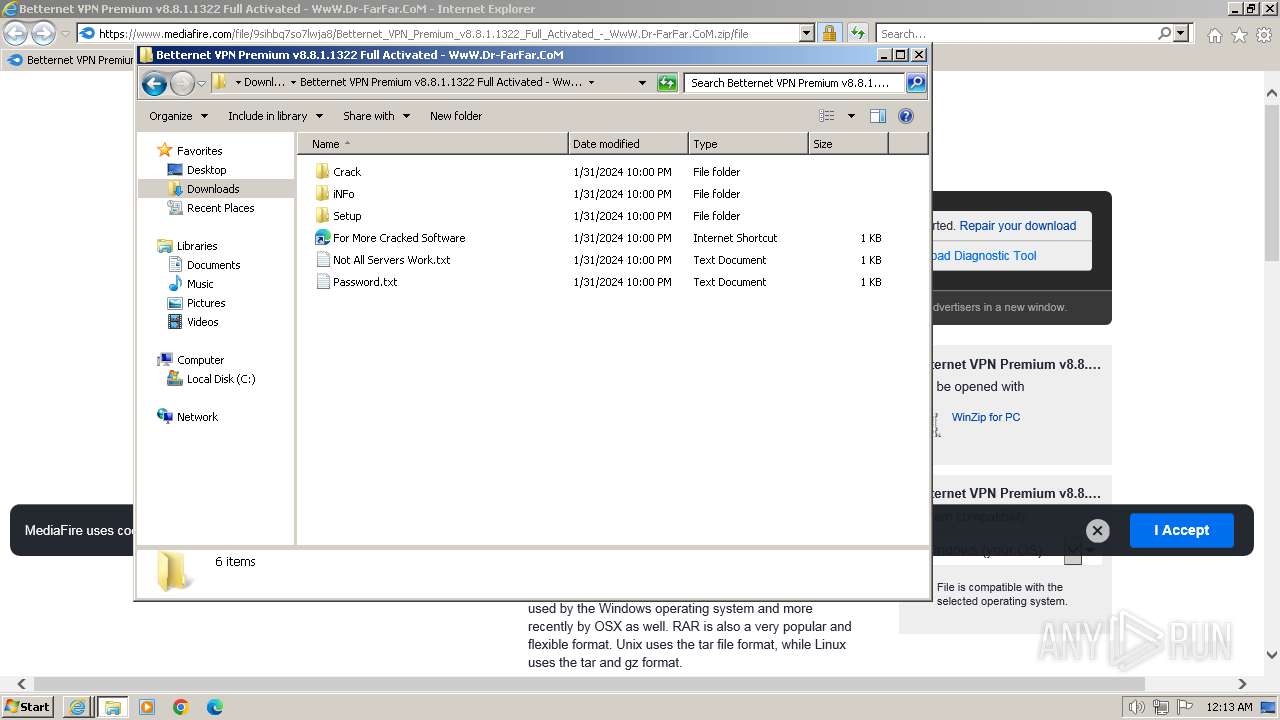
Task: Toggle the Explorer preview pane
Action: [878, 116]
